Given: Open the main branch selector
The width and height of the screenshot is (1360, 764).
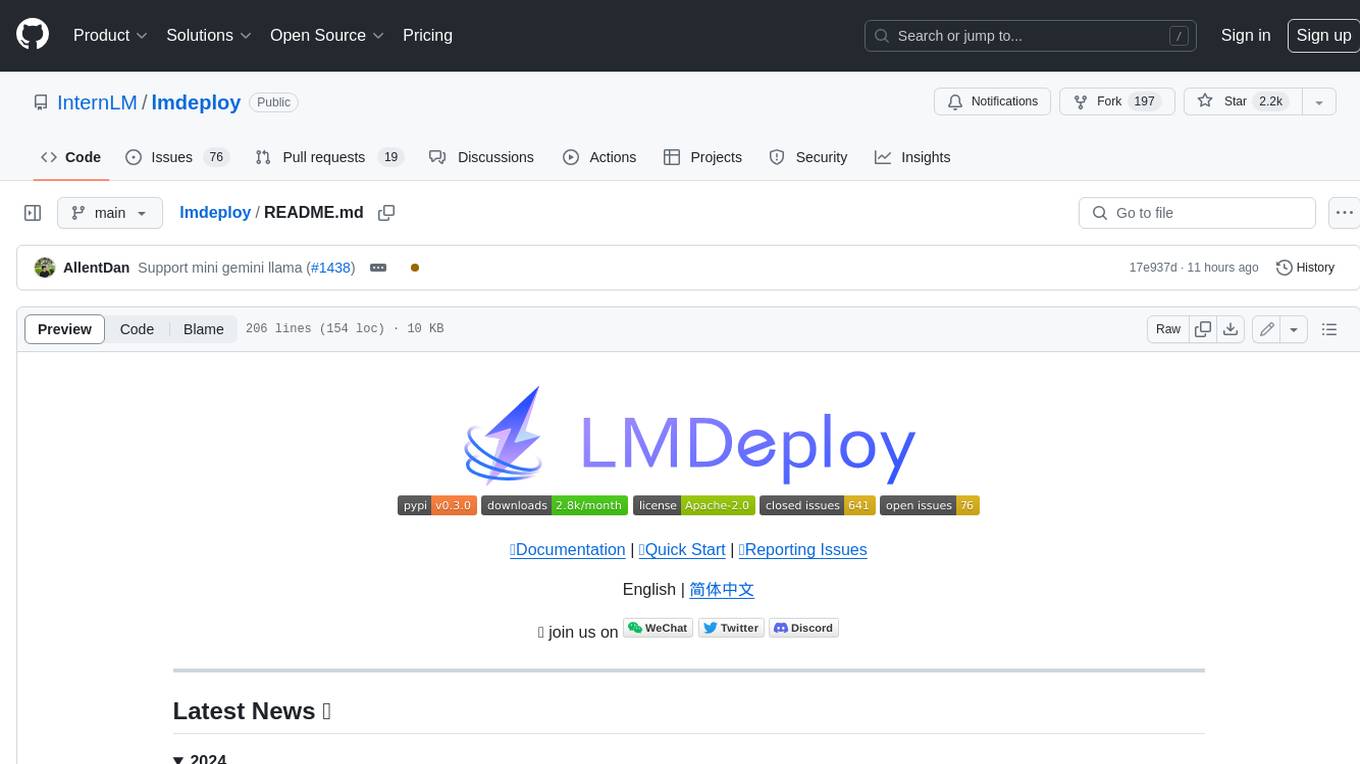Looking at the screenshot, I should 109,213.
